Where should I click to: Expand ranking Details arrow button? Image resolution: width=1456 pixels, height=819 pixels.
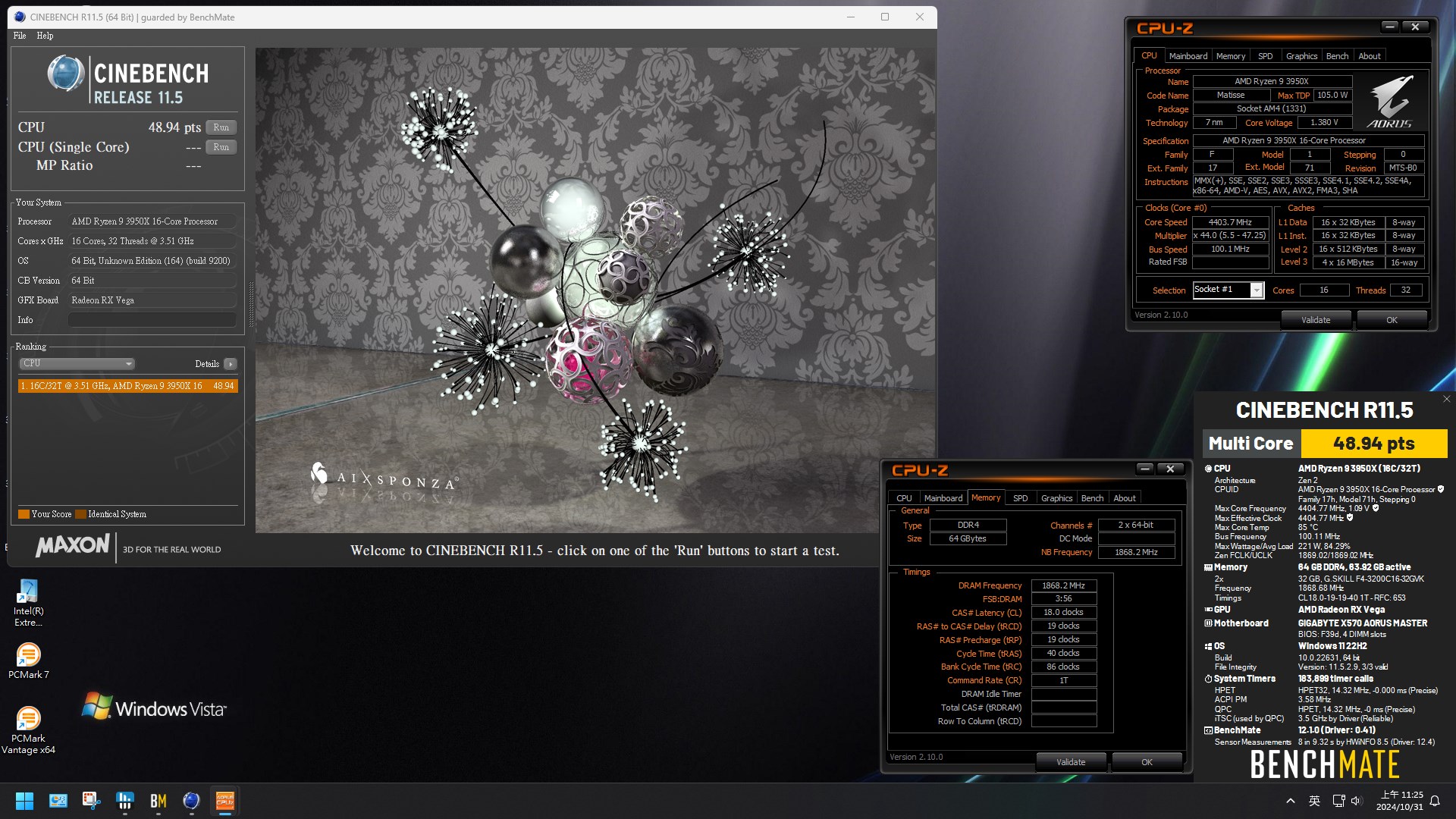pyautogui.click(x=231, y=364)
